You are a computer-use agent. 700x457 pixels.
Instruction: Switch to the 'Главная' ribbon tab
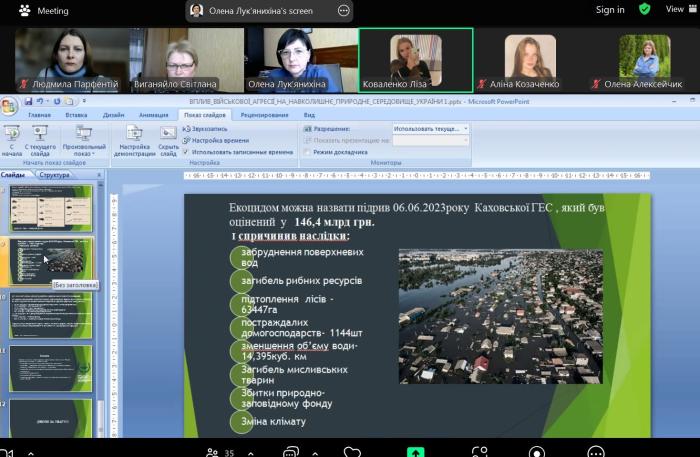(40, 115)
